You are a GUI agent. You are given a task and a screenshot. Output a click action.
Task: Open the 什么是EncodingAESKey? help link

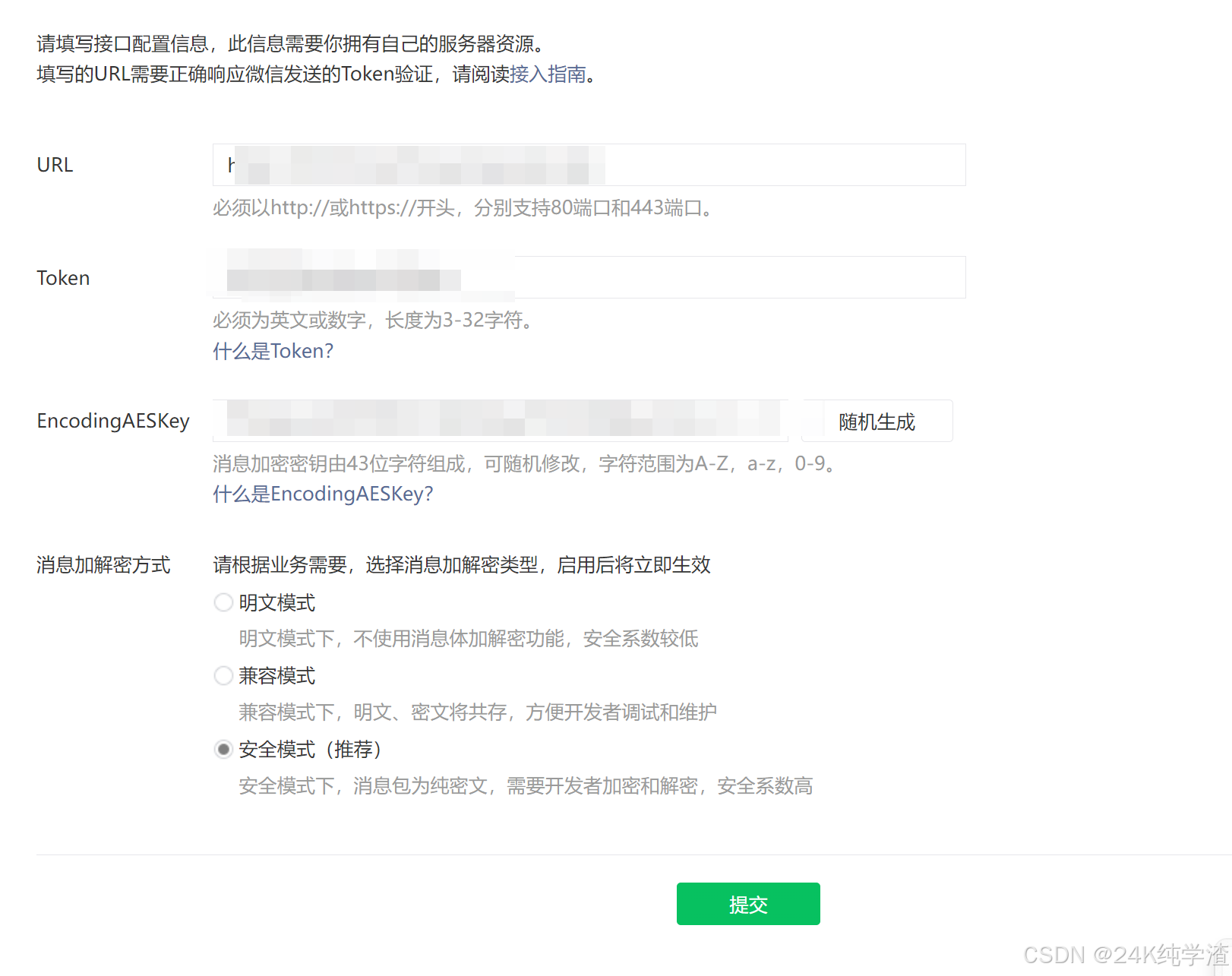coord(322,494)
